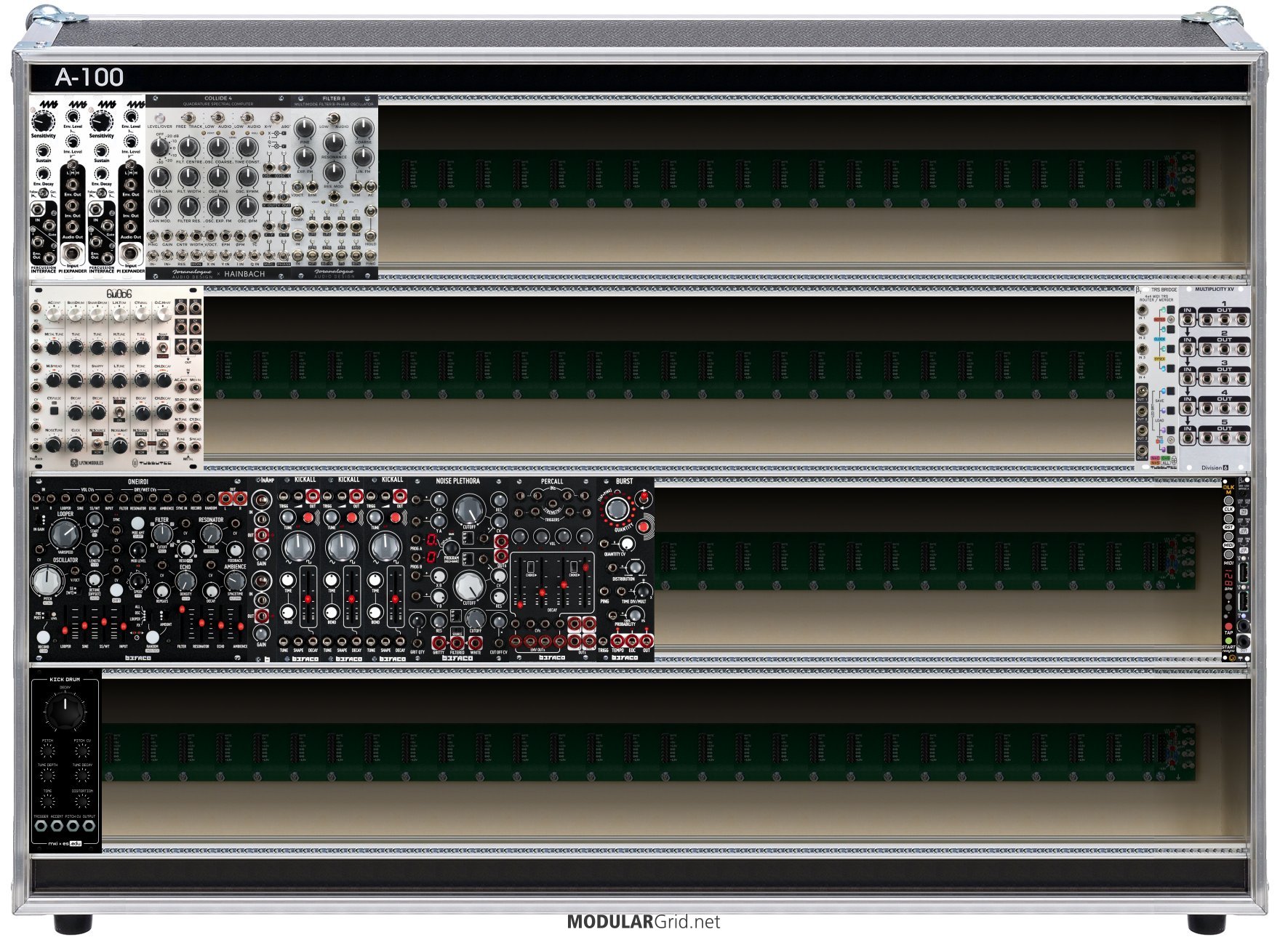
Task: Click the White output jack on Noise Plethora
Action: (x=476, y=643)
